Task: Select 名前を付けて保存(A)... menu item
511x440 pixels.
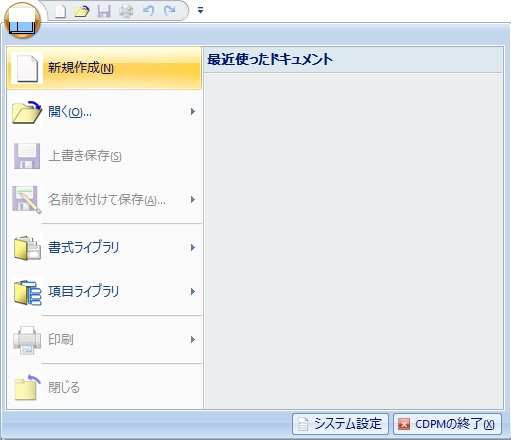Action: 104,200
